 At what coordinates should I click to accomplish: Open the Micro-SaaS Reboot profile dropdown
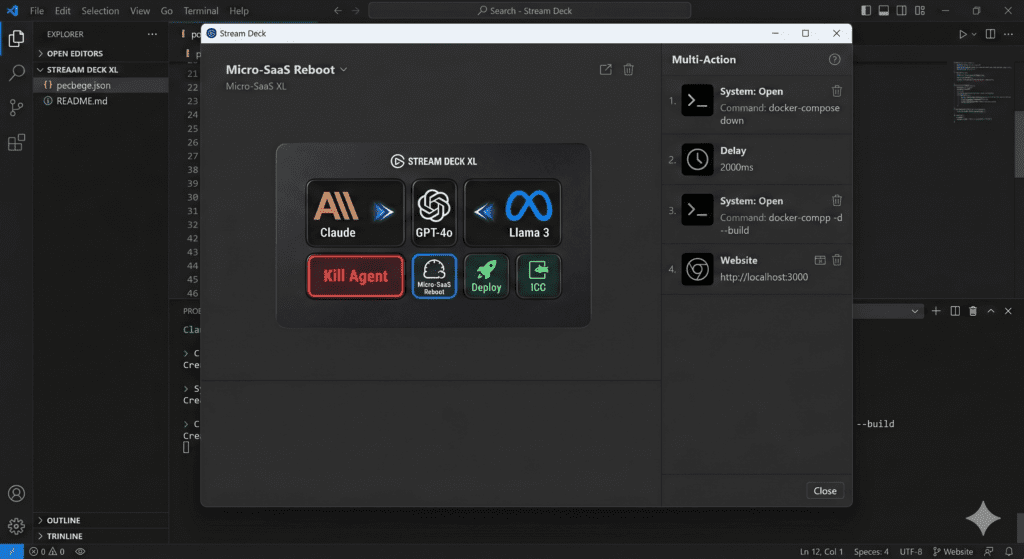pos(343,70)
